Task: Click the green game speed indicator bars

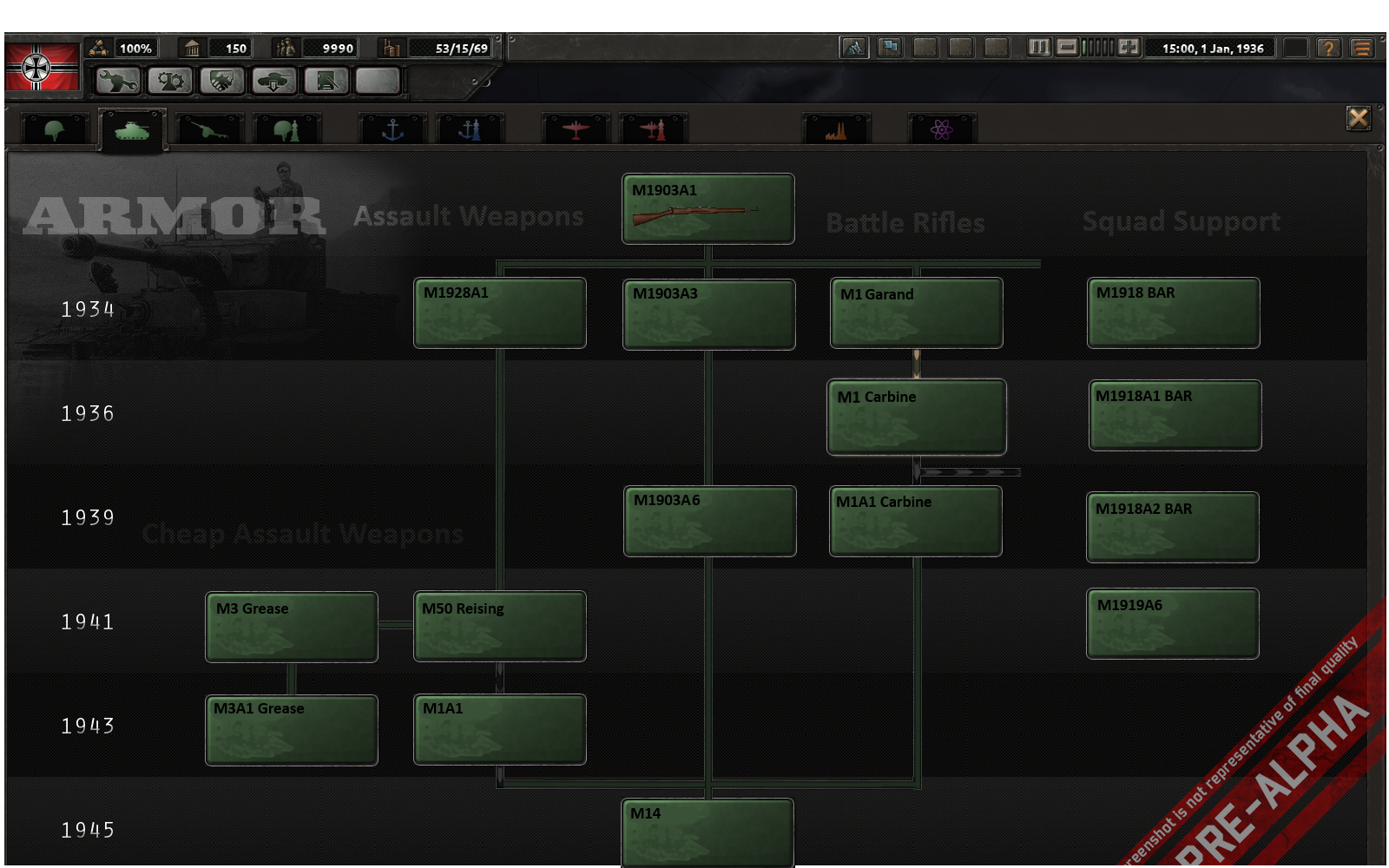Action: click(x=1097, y=48)
